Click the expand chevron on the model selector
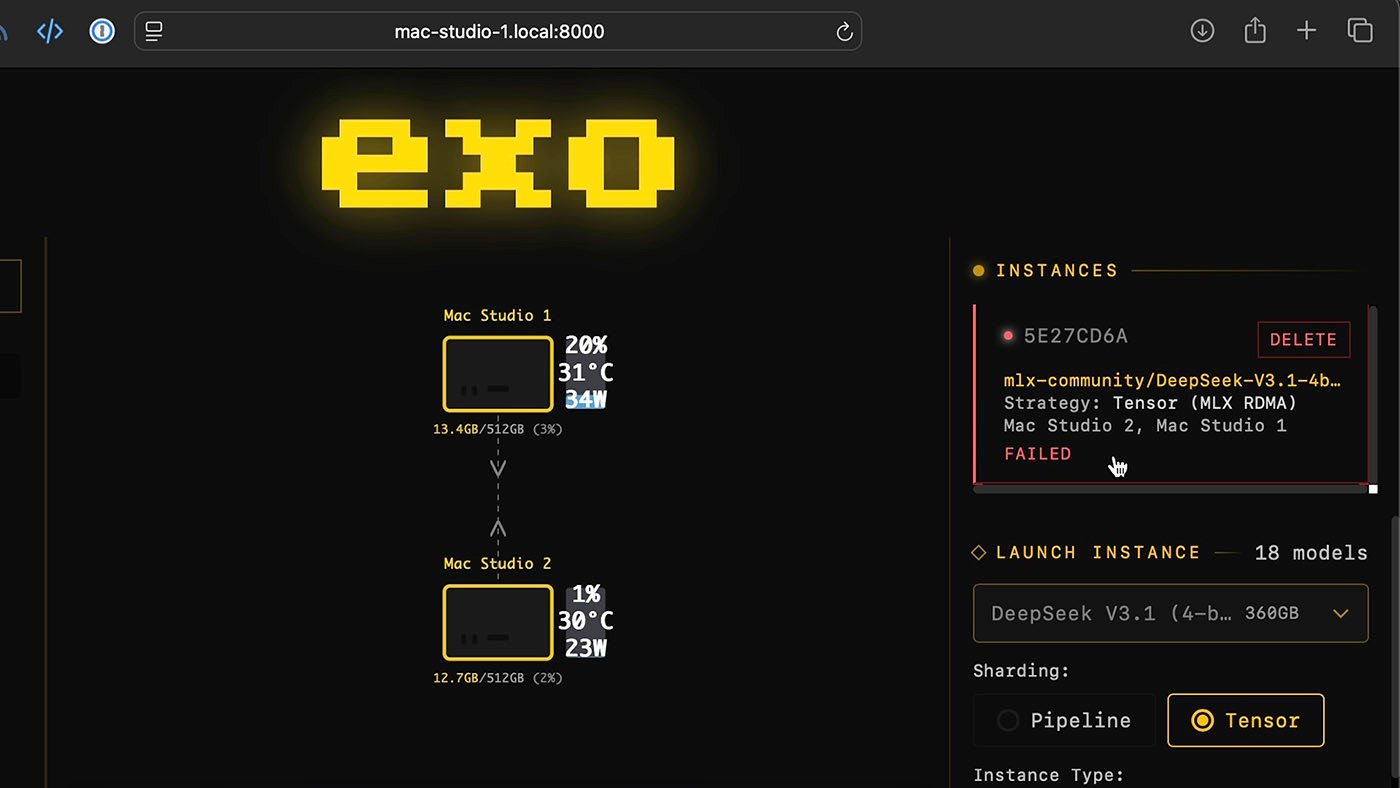Image resolution: width=1400 pixels, height=788 pixels. point(1340,613)
